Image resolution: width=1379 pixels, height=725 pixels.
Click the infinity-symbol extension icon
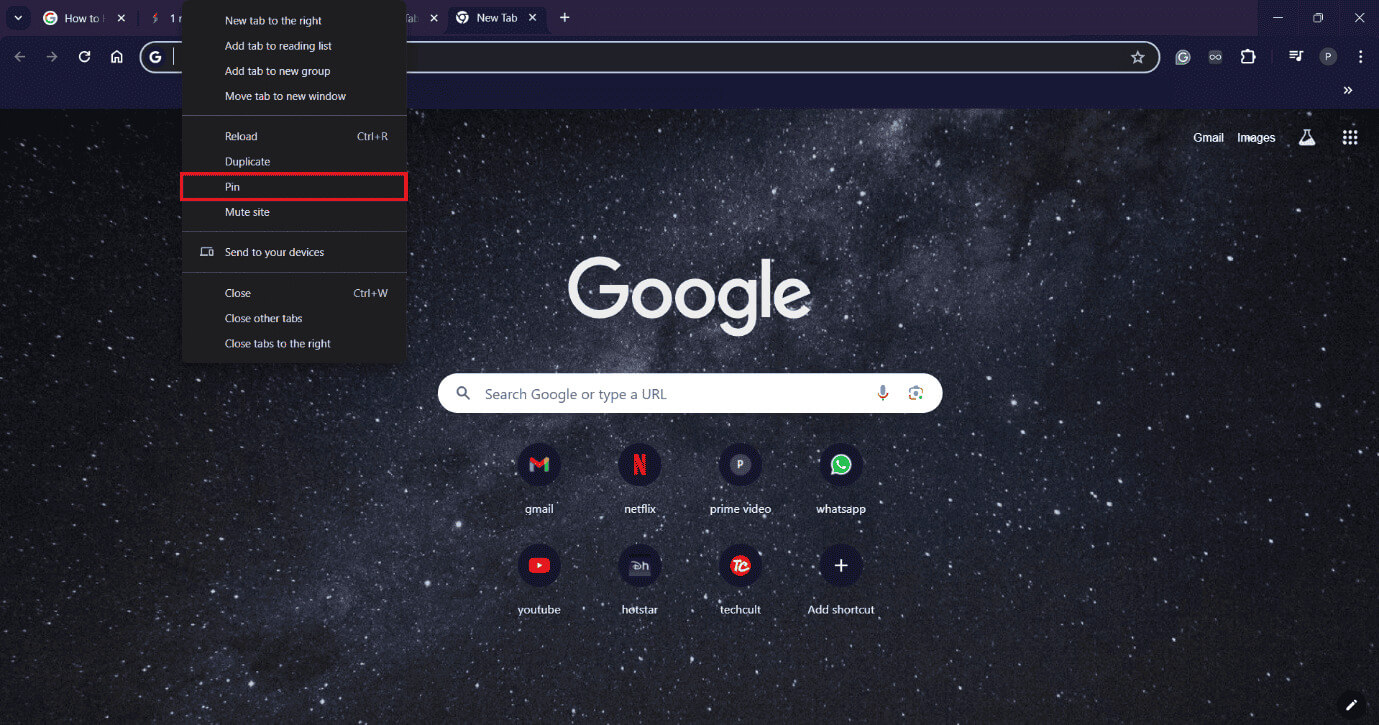[x=1215, y=57]
